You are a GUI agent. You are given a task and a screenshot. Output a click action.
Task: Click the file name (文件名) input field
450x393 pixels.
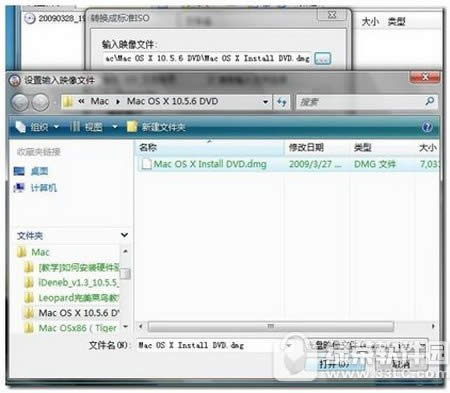213,345
